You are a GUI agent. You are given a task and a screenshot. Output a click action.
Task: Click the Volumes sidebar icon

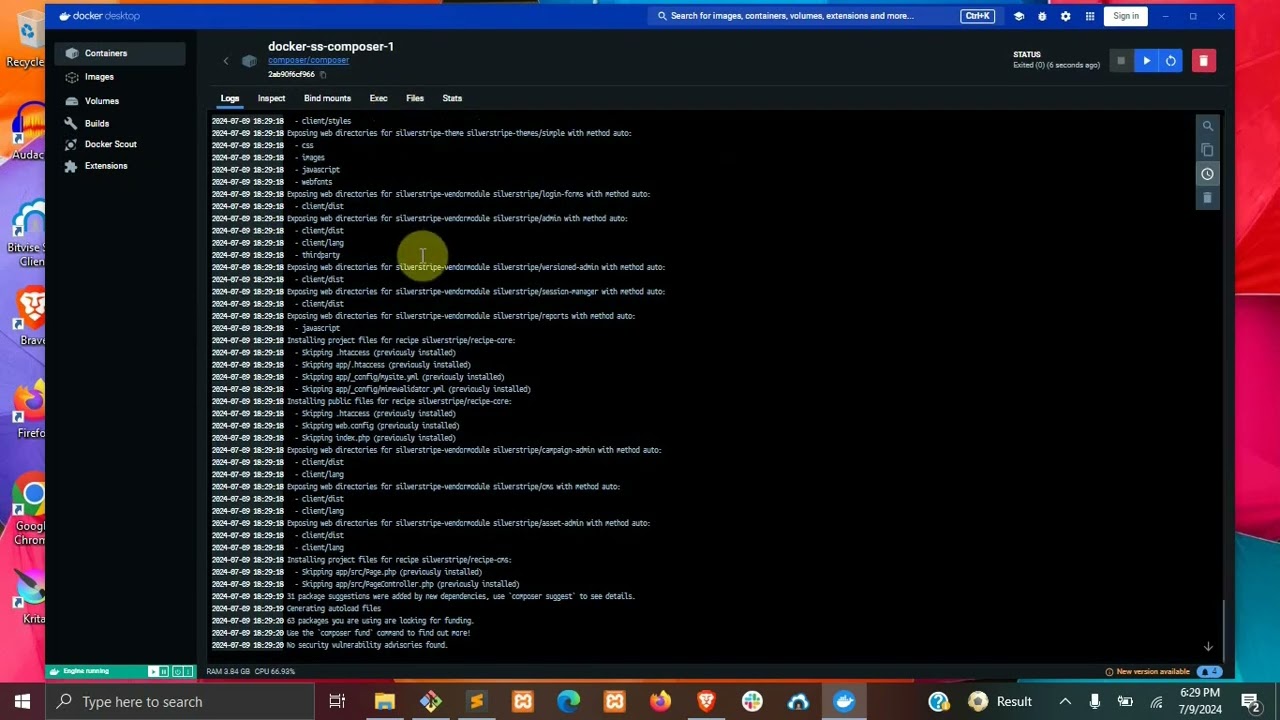point(71,101)
